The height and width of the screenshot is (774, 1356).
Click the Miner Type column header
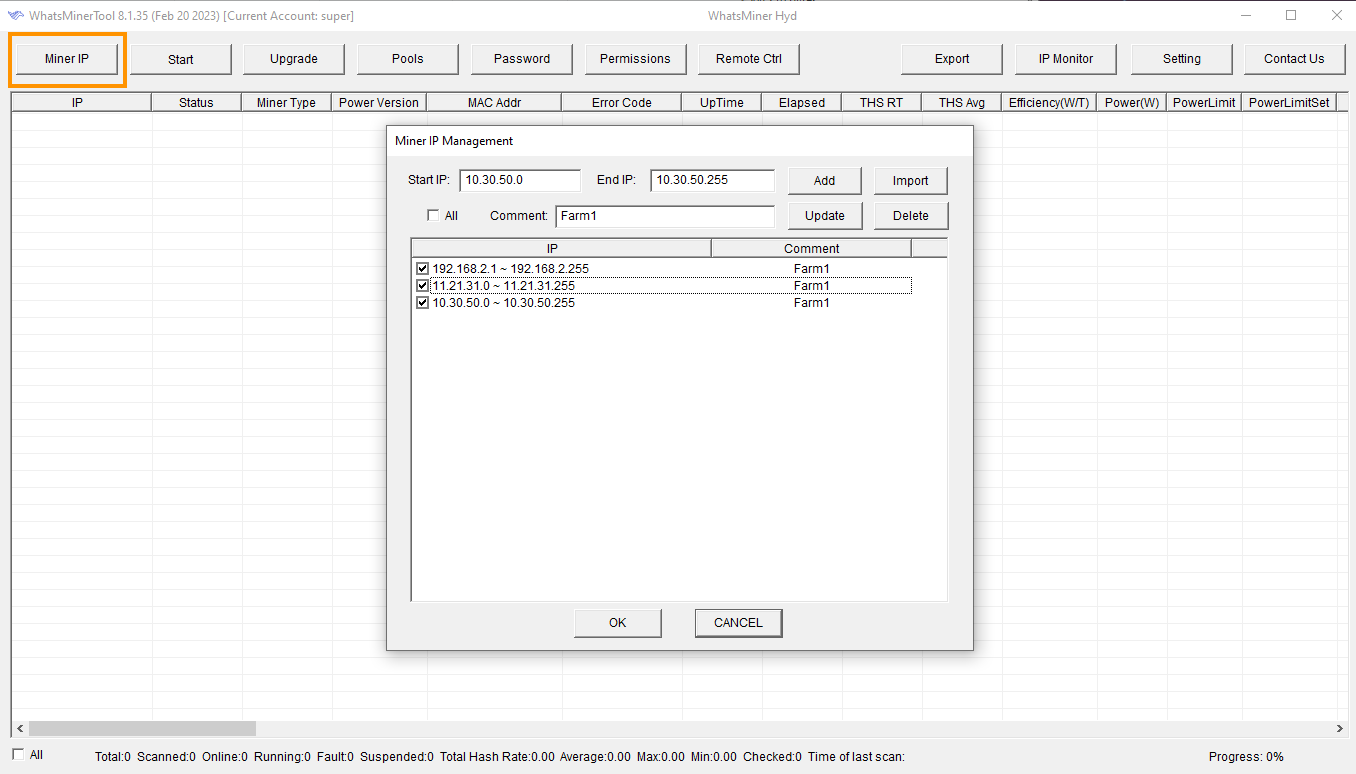coord(287,102)
